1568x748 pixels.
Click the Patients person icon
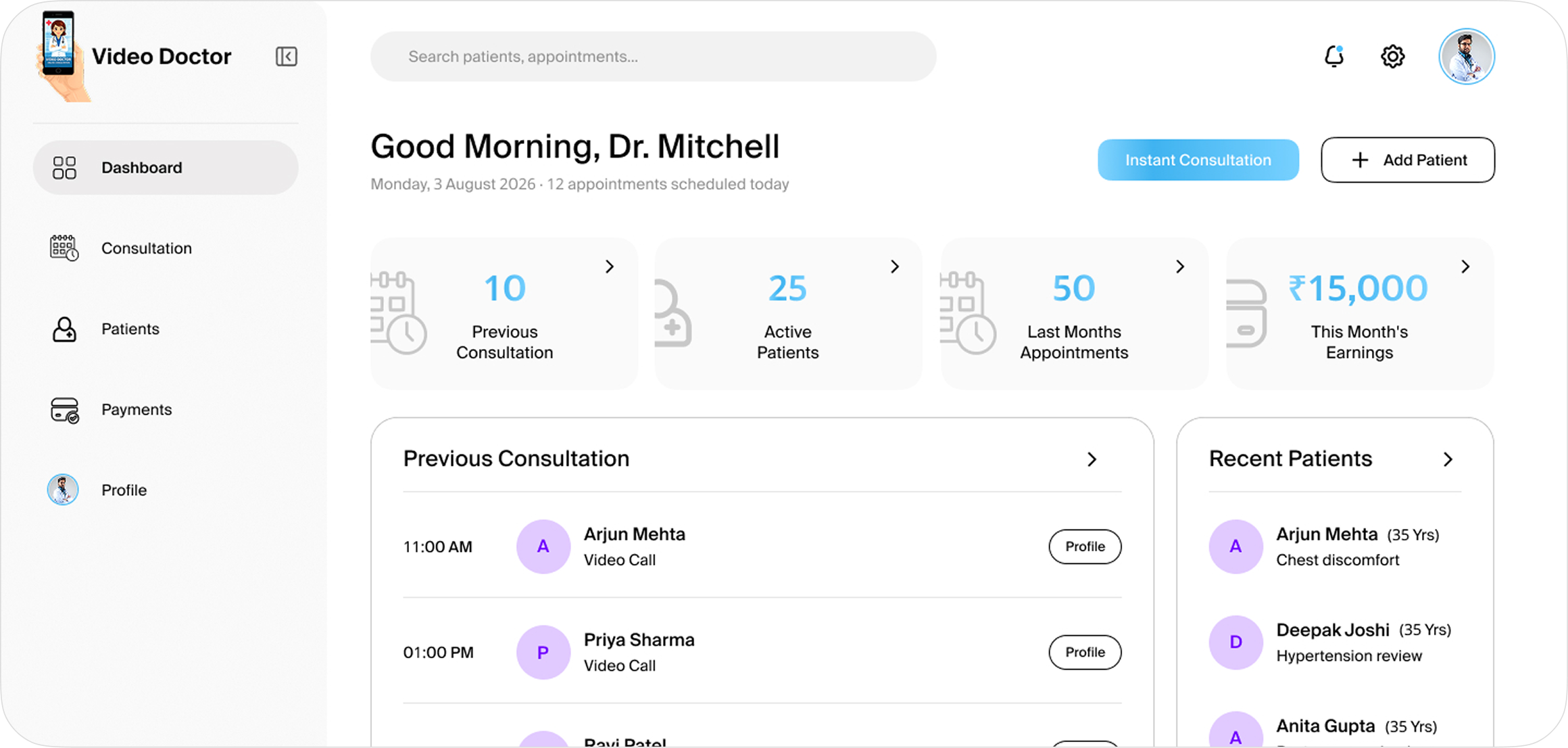pos(64,329)
